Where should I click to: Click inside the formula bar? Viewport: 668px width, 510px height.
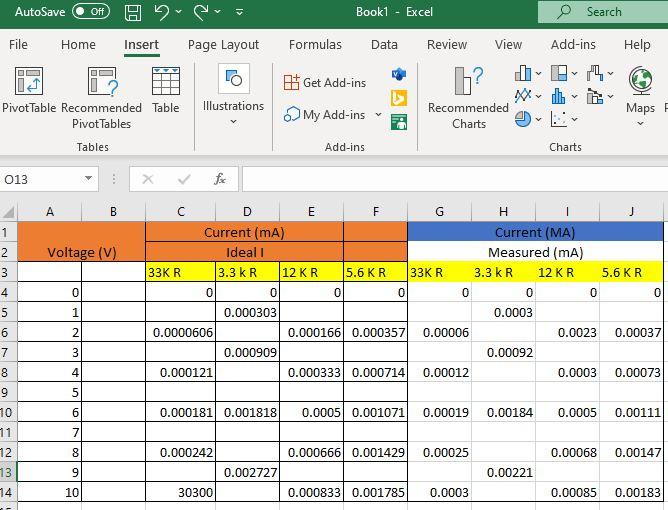[x=455, y=179]
